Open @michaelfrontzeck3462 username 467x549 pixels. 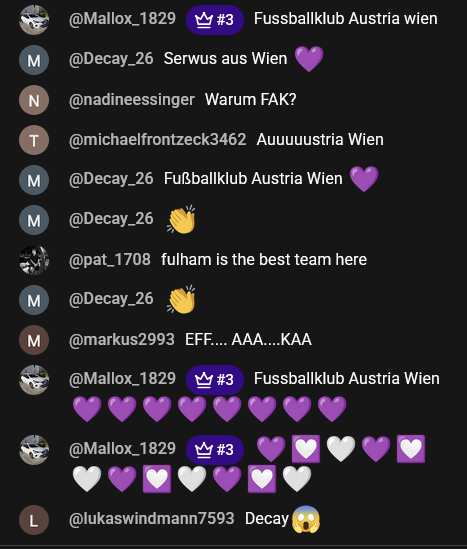point(158,140)
